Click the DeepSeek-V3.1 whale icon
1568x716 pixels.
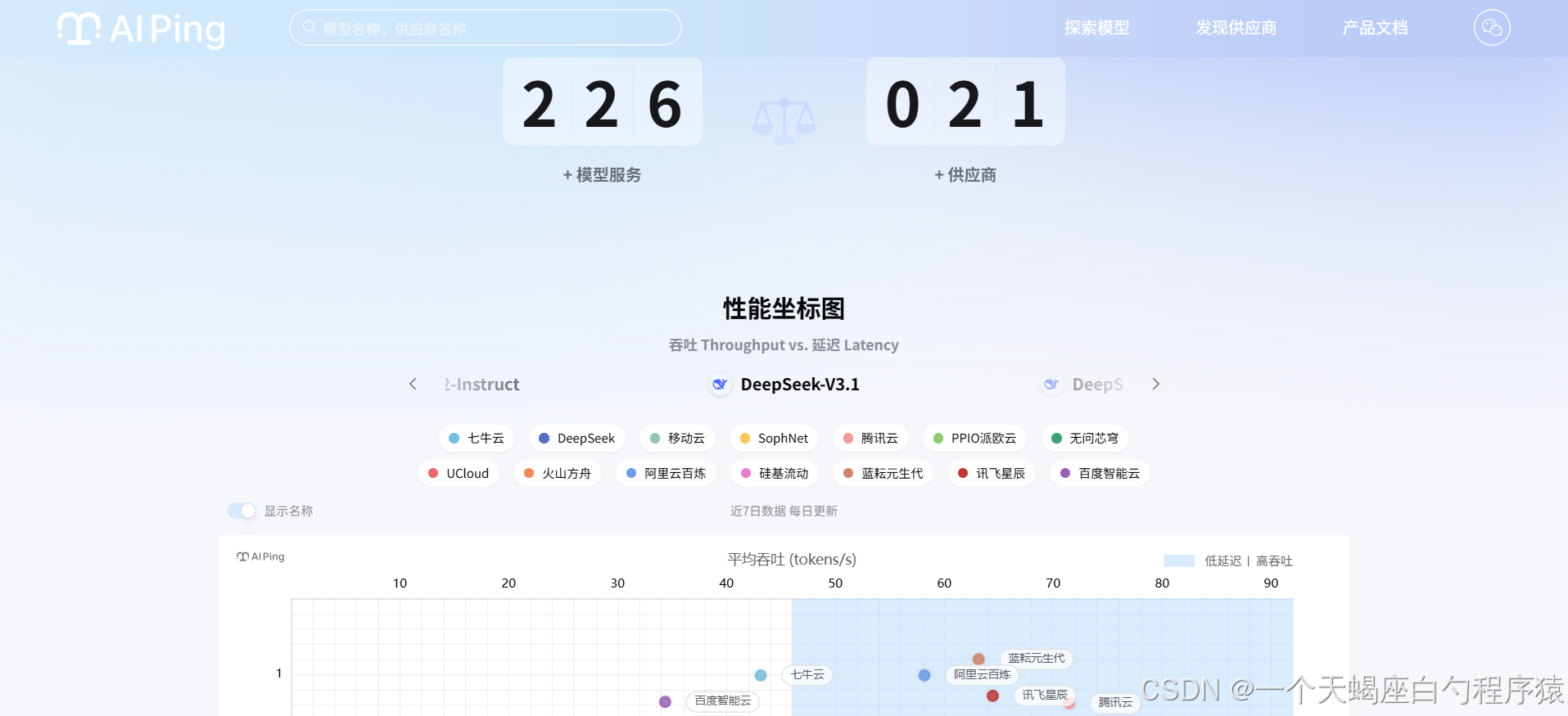click(x=720, y=385)
